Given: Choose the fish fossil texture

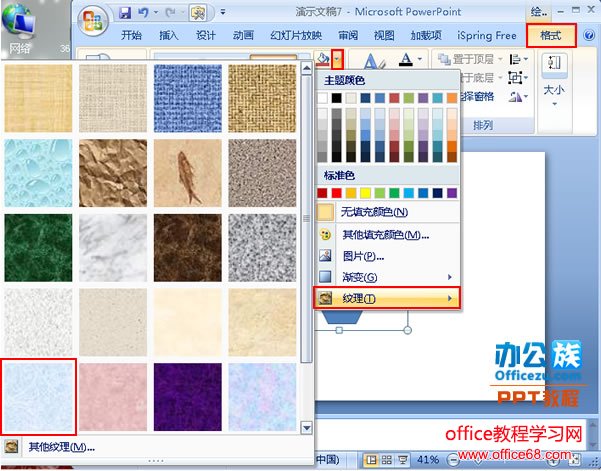Looking at the screenshot, I should click(188, 173).
